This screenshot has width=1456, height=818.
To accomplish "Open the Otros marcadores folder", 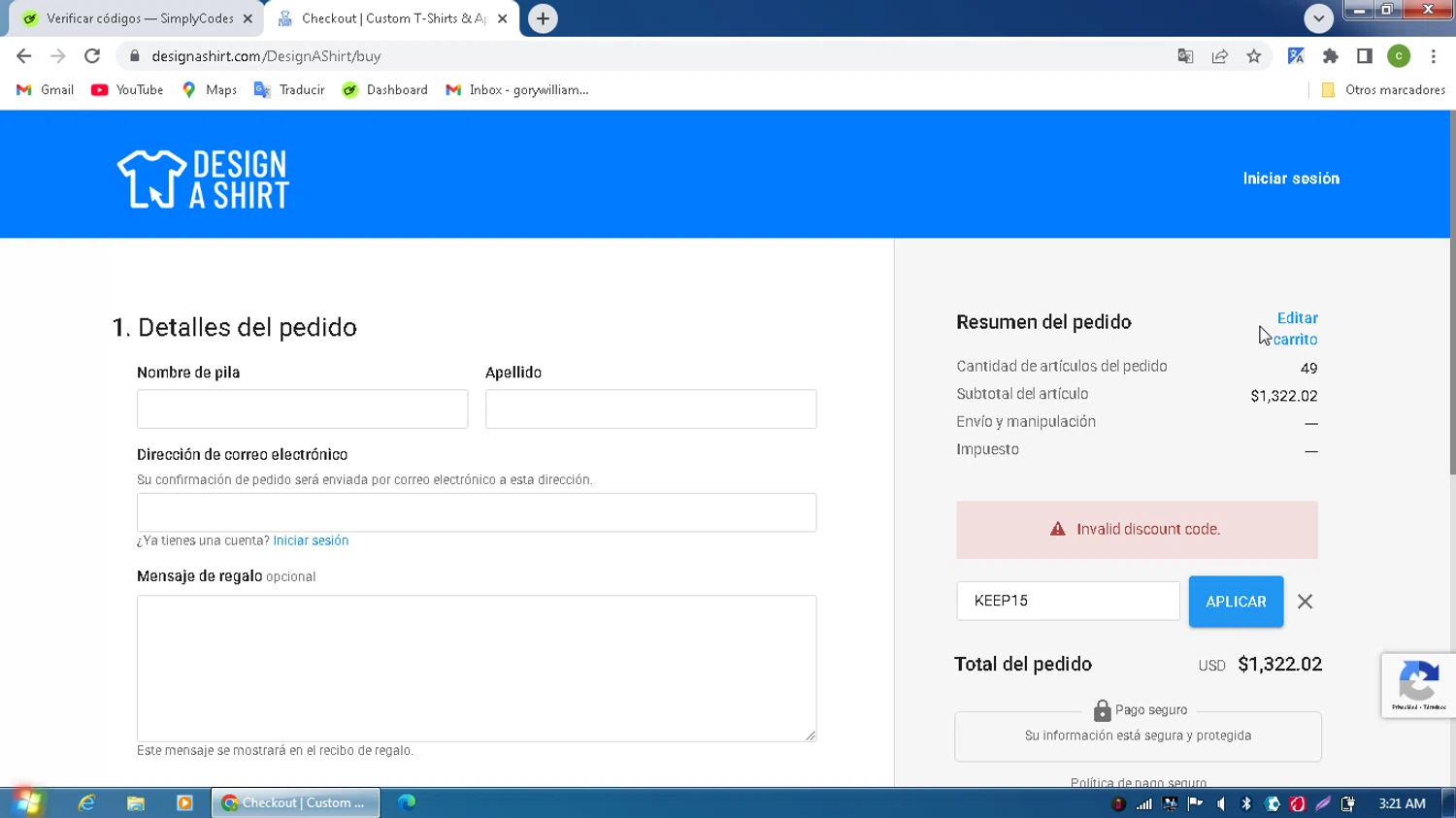I will tap(1383, 89).
